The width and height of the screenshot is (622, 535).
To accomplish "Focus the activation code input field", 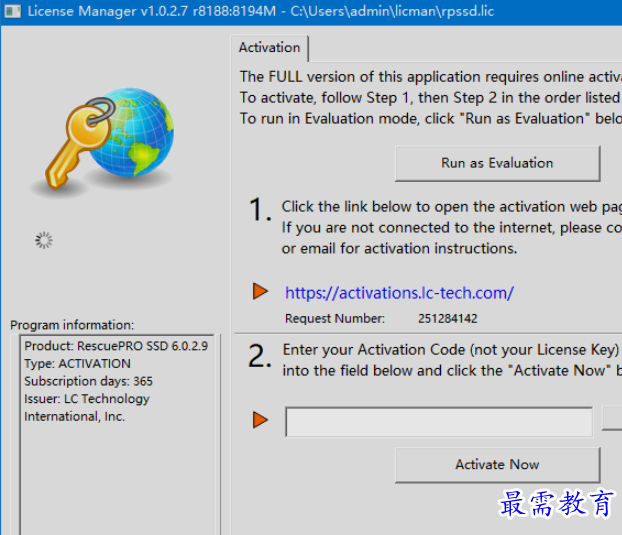I will [x=439, y=422].
